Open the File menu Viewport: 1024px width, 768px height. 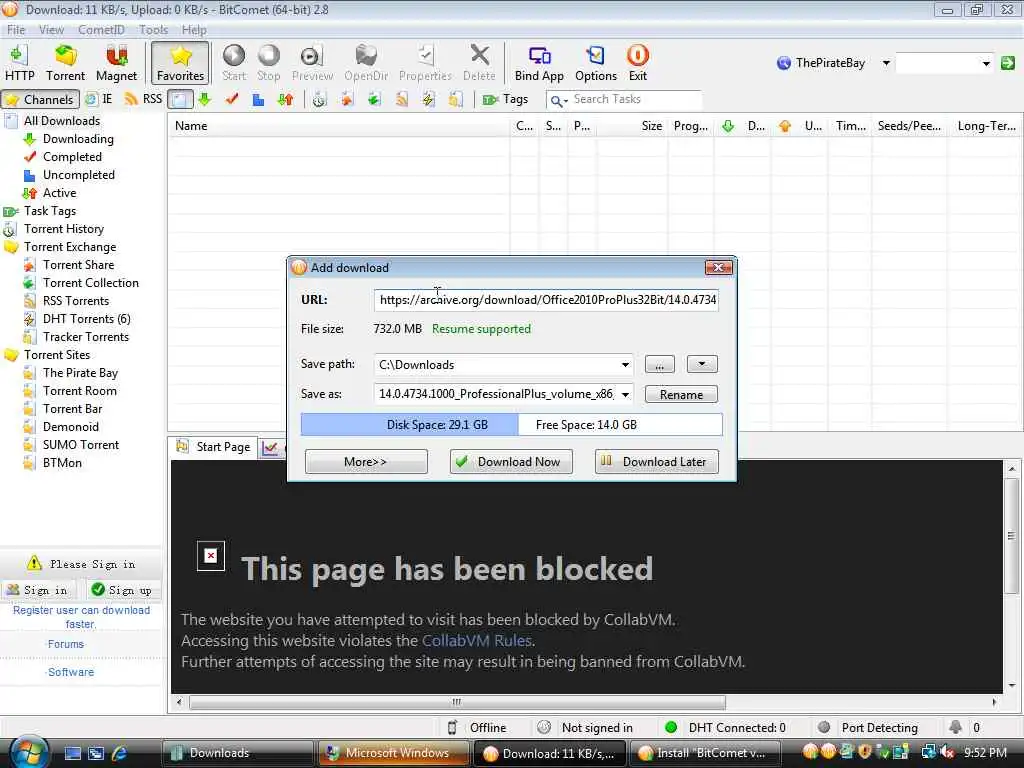(16, 30)
